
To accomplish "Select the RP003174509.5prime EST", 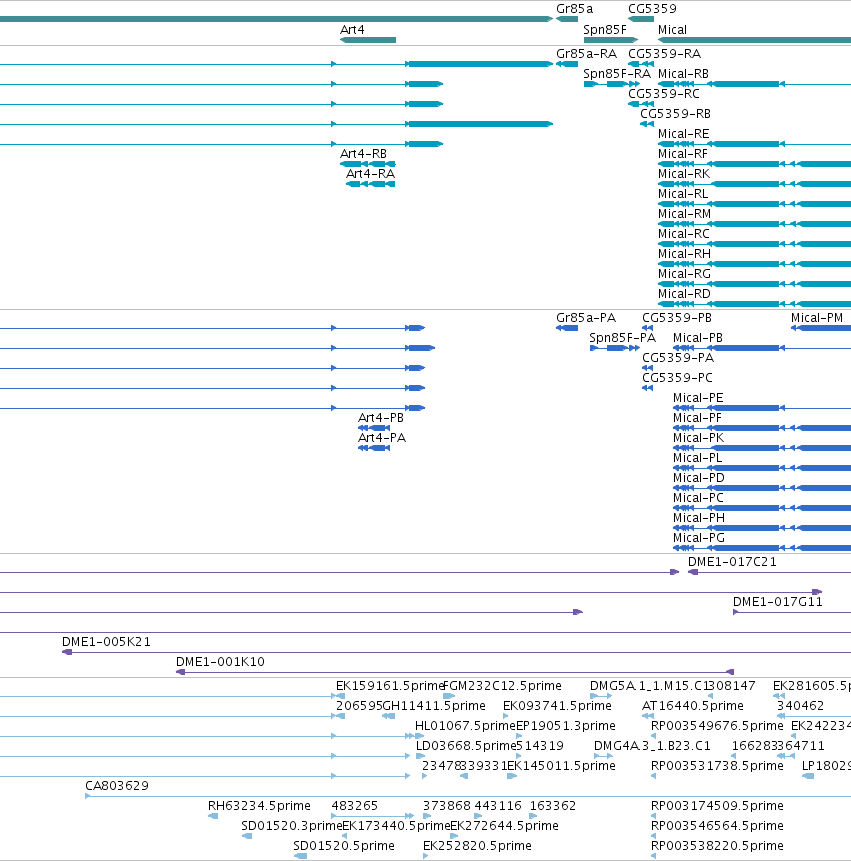I will pos(653,816).
